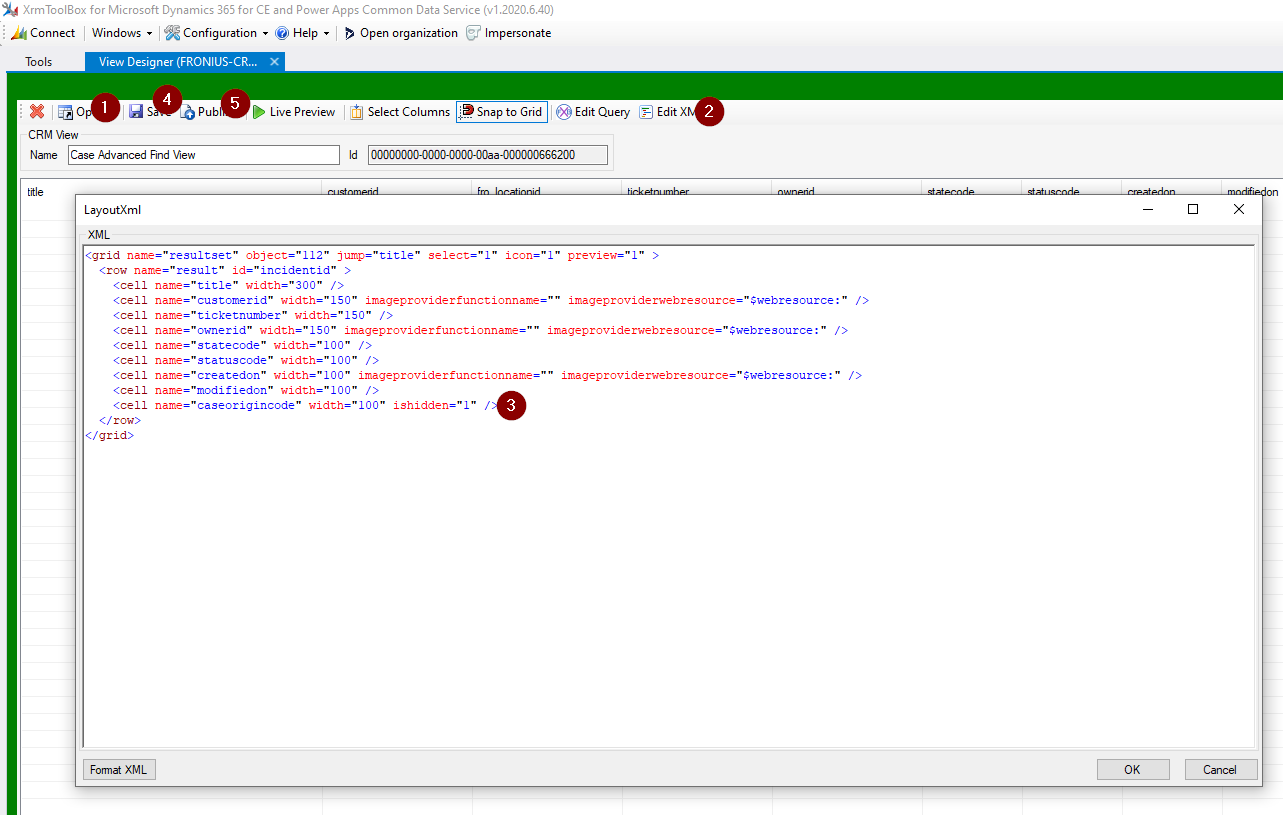The image size is (1283, 815).
Task: Click the customerid column header
Action: (x=397, y=190)
